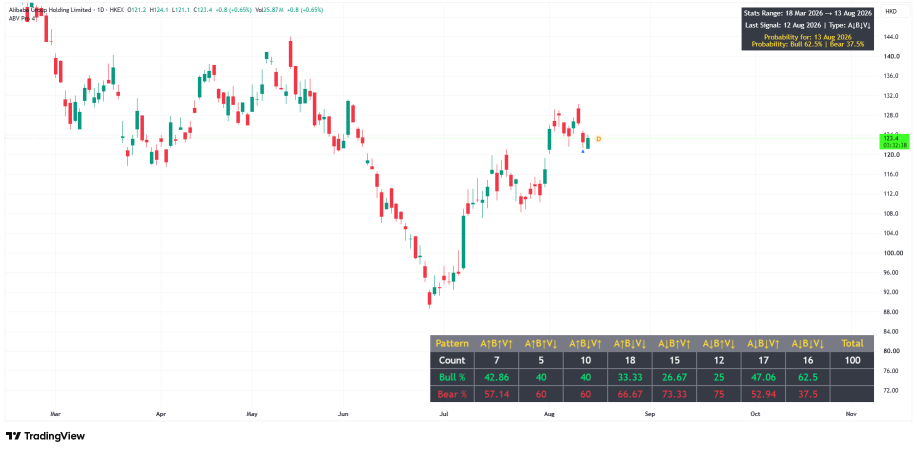
Task: Click the Count row label
Action: pos(451,360)
